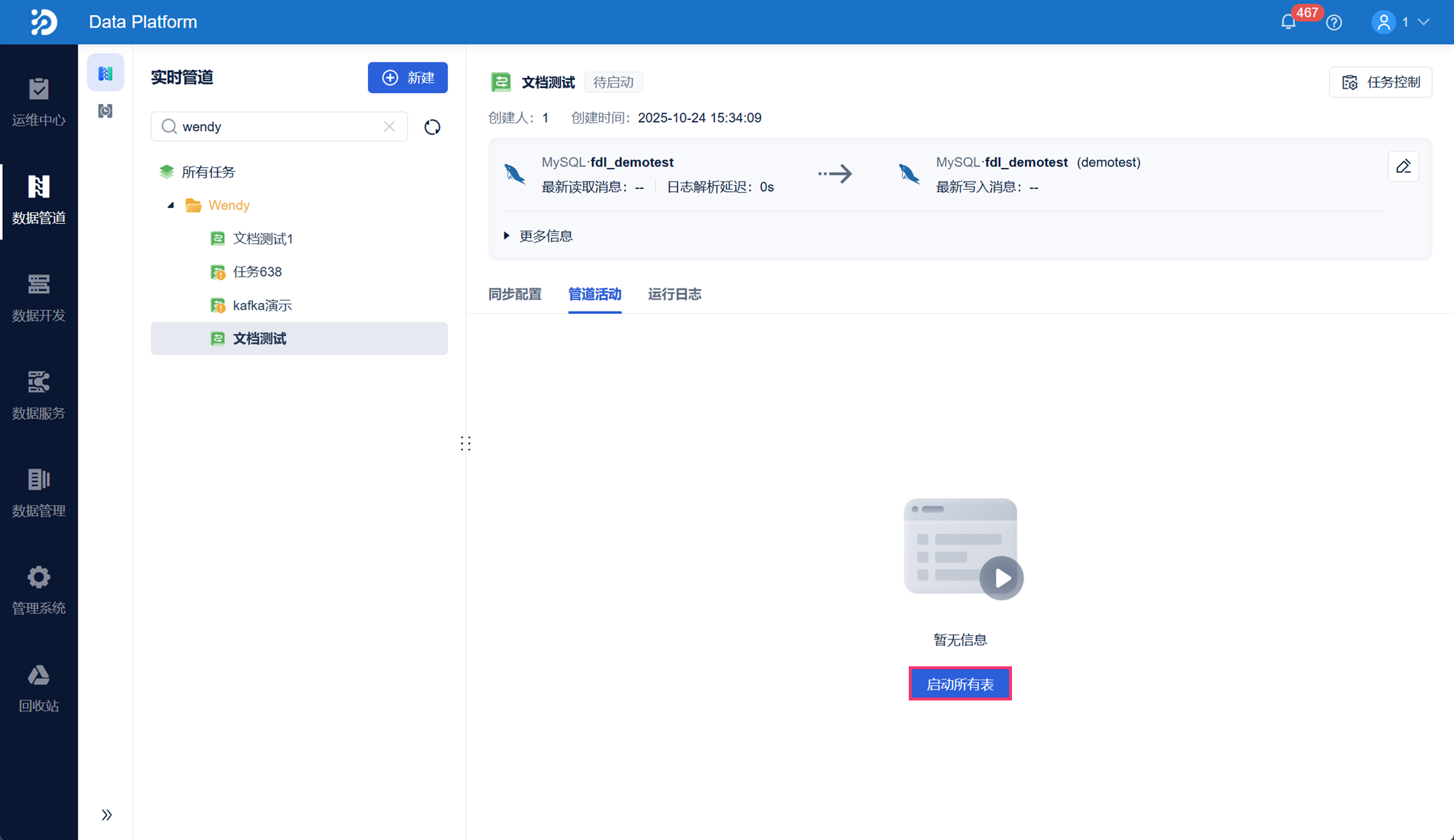Screen dimensions: 1454x840
Task: Click the refresh icon beside search
Action: click(433, 127)
